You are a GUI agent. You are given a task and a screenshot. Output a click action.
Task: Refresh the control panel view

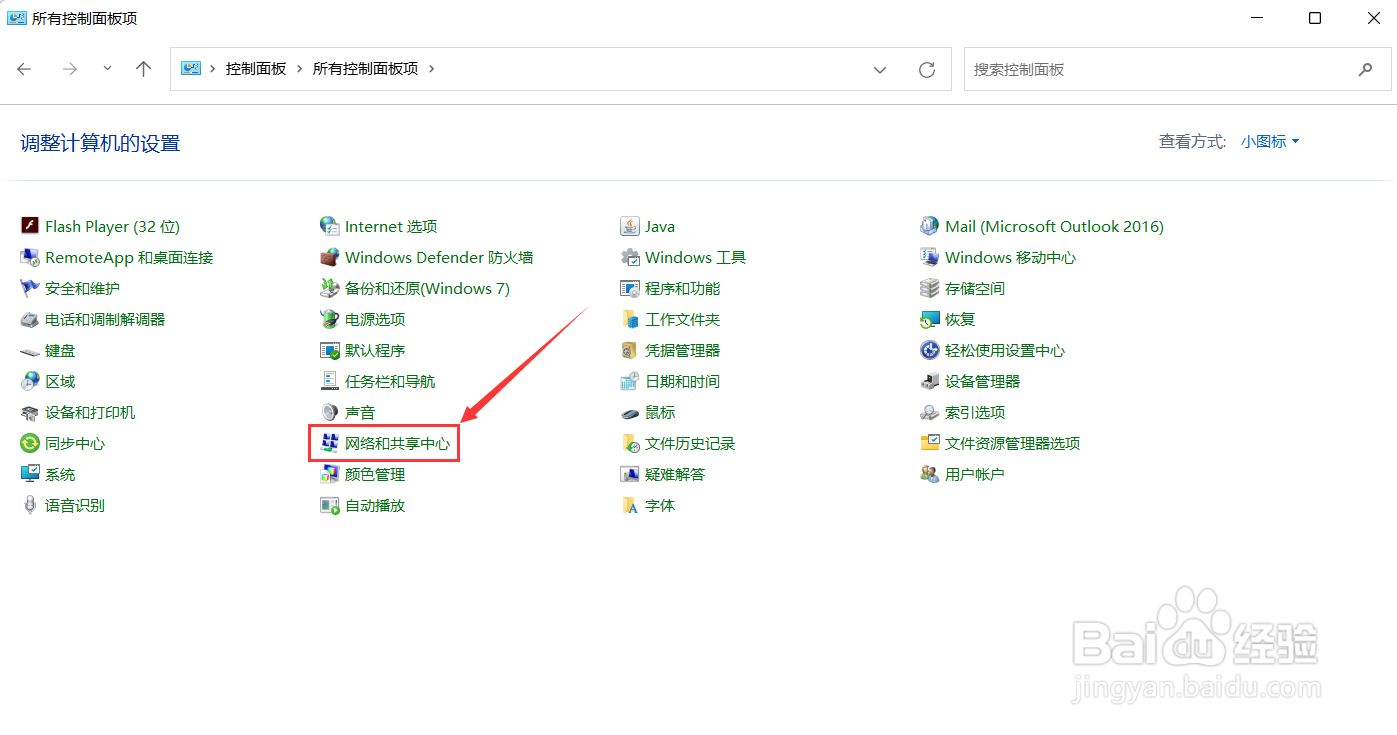927,70
